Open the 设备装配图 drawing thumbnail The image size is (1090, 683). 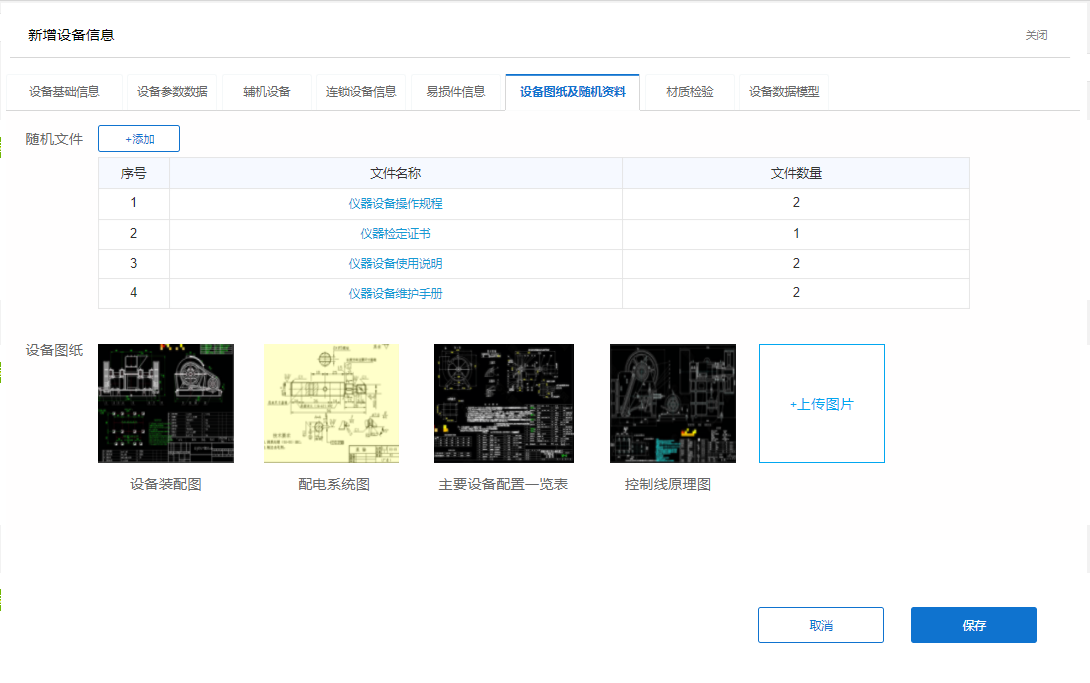[x=166, y=403]
